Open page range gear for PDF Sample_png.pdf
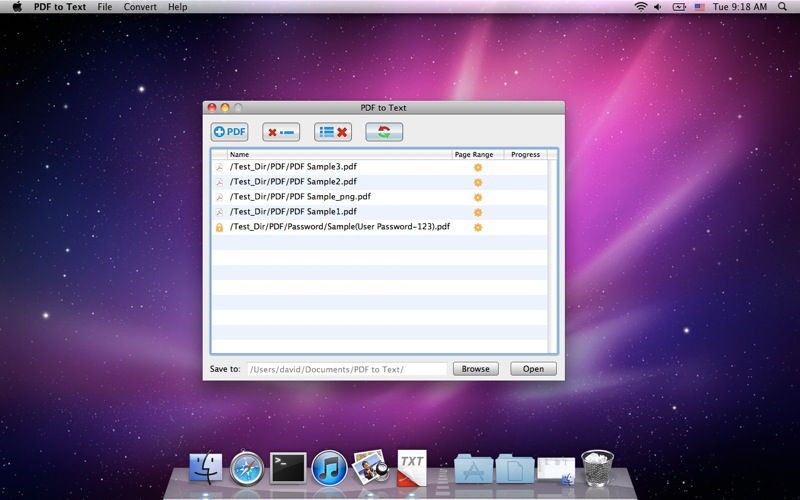The image size is (800, 500). [x=478, y=197]
